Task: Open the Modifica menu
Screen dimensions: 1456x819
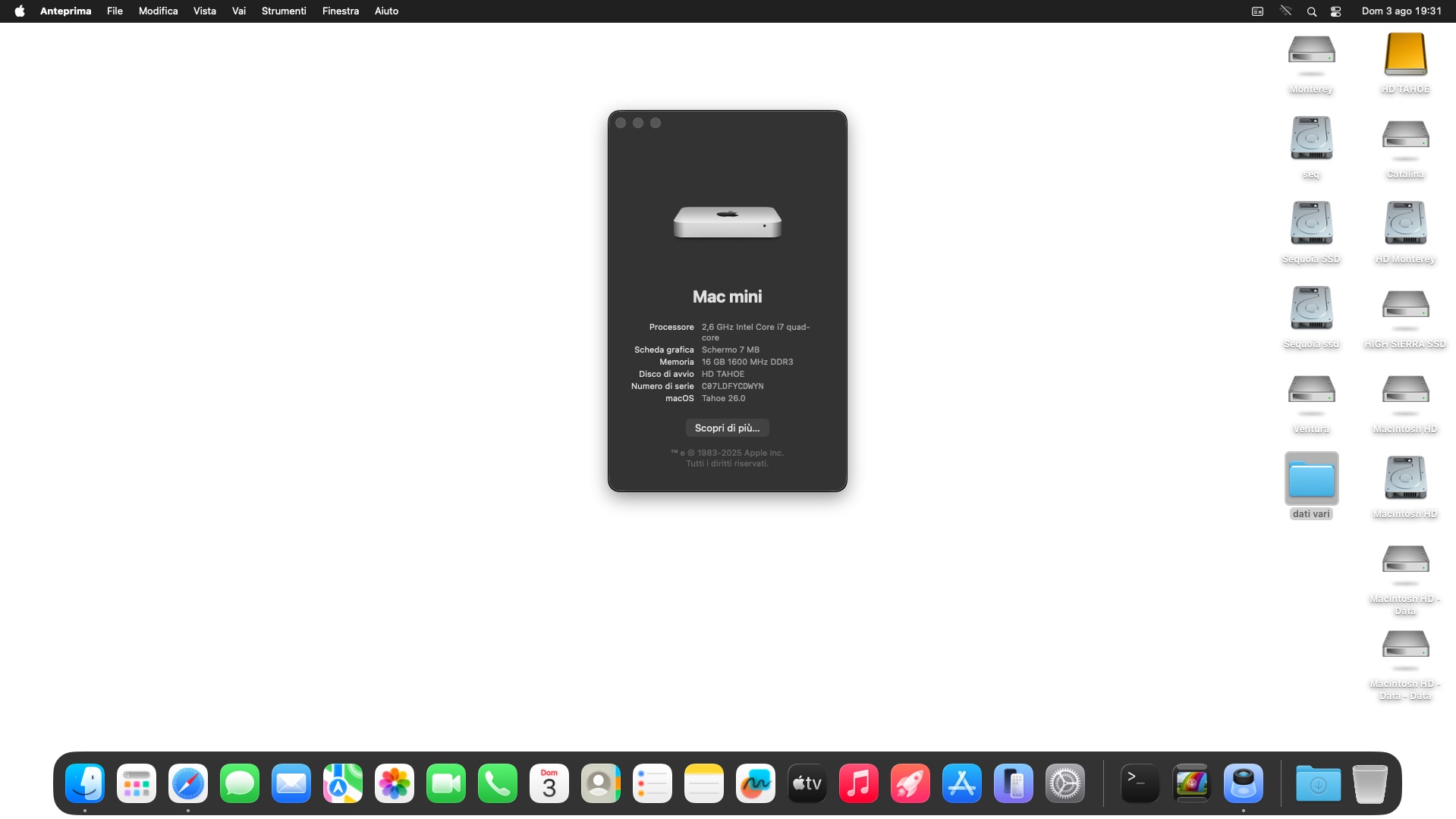Action: pos(159,11)
